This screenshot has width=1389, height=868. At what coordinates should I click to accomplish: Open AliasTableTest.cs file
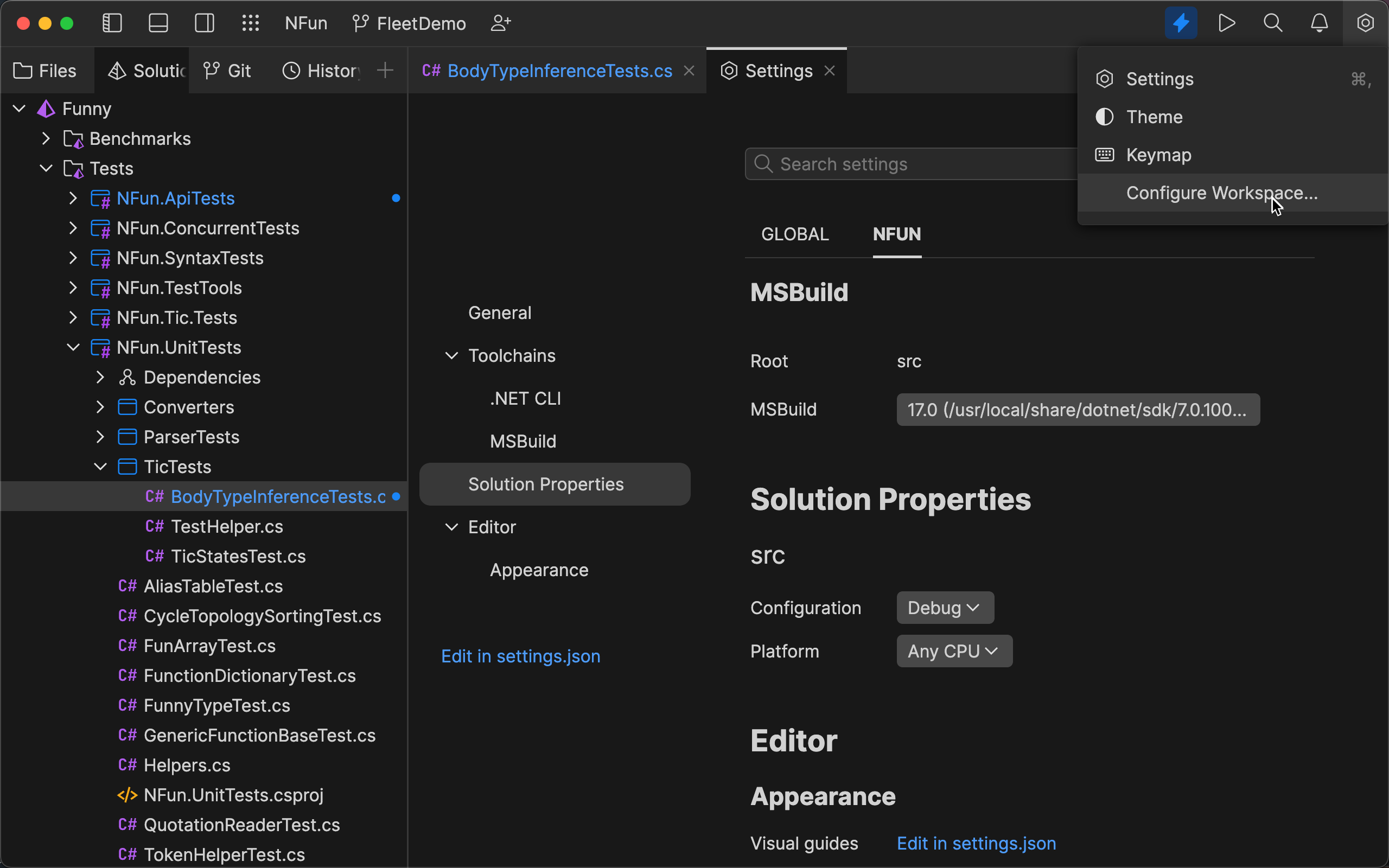tap(204, 586)
